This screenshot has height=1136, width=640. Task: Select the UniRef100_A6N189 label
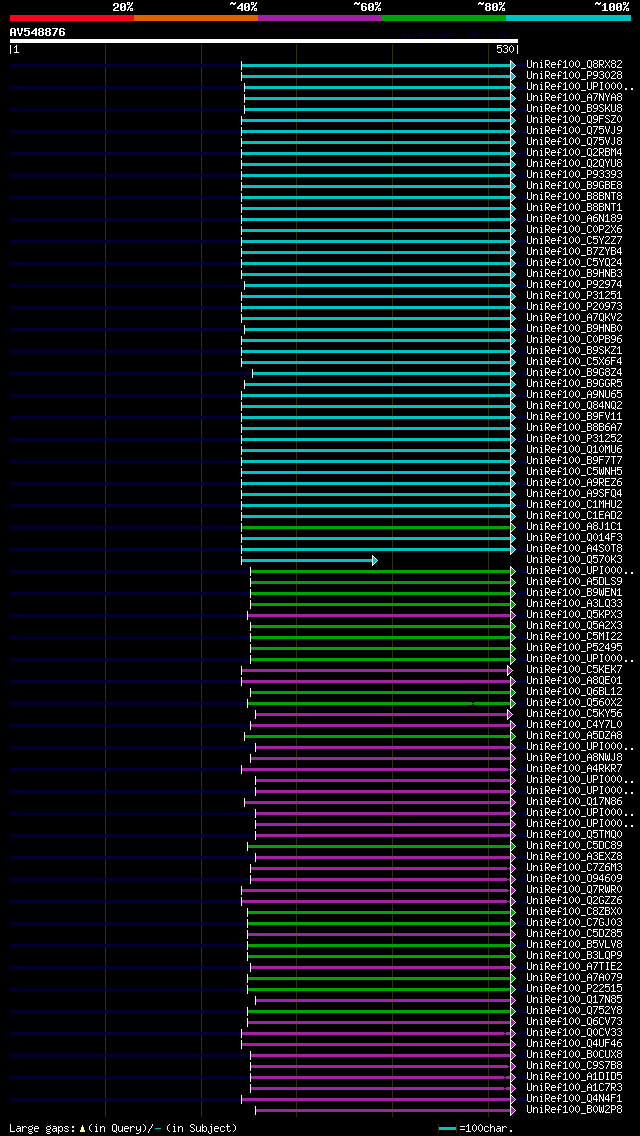click(574, 219)
